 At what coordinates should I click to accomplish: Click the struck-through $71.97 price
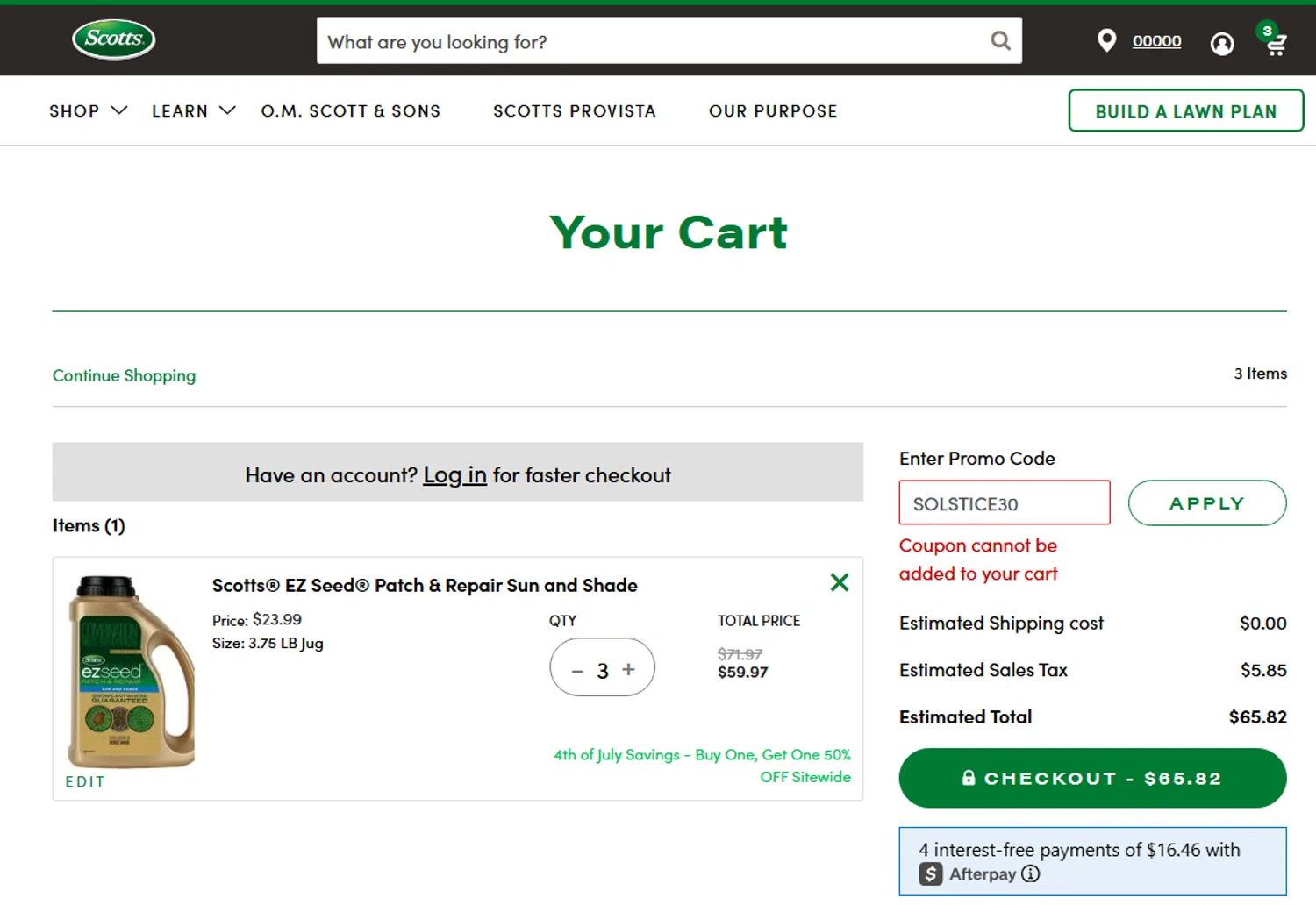tap(740, 654)
